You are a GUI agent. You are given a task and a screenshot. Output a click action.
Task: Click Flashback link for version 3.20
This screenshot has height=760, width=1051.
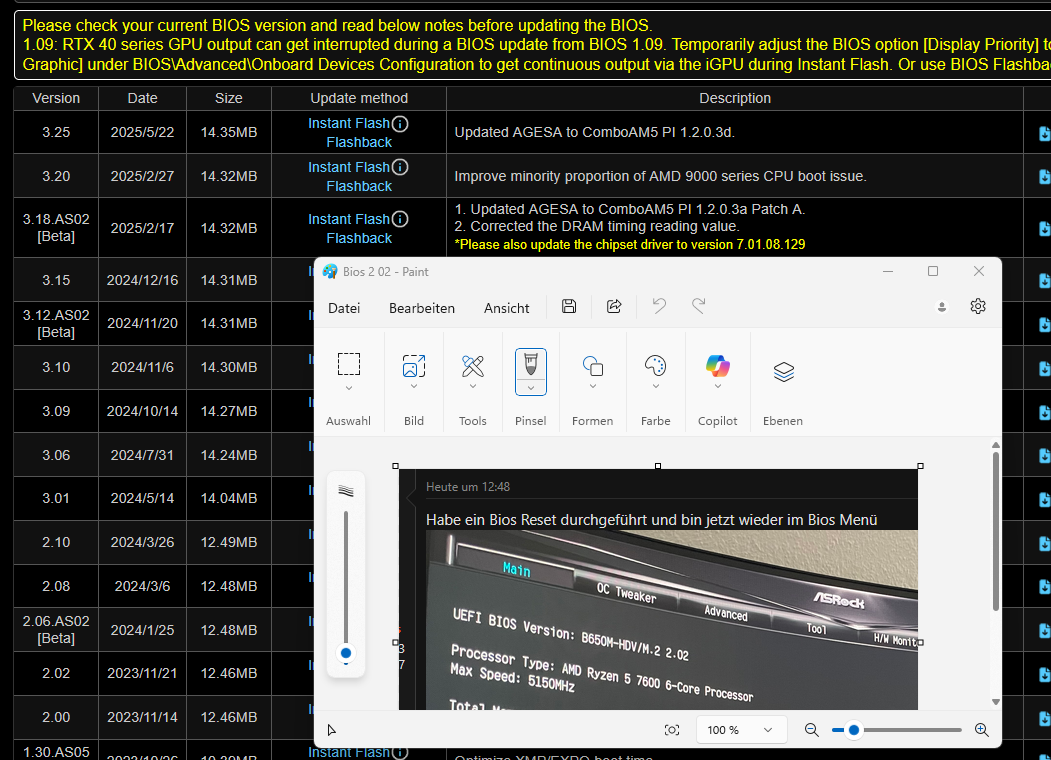(359, 186)
